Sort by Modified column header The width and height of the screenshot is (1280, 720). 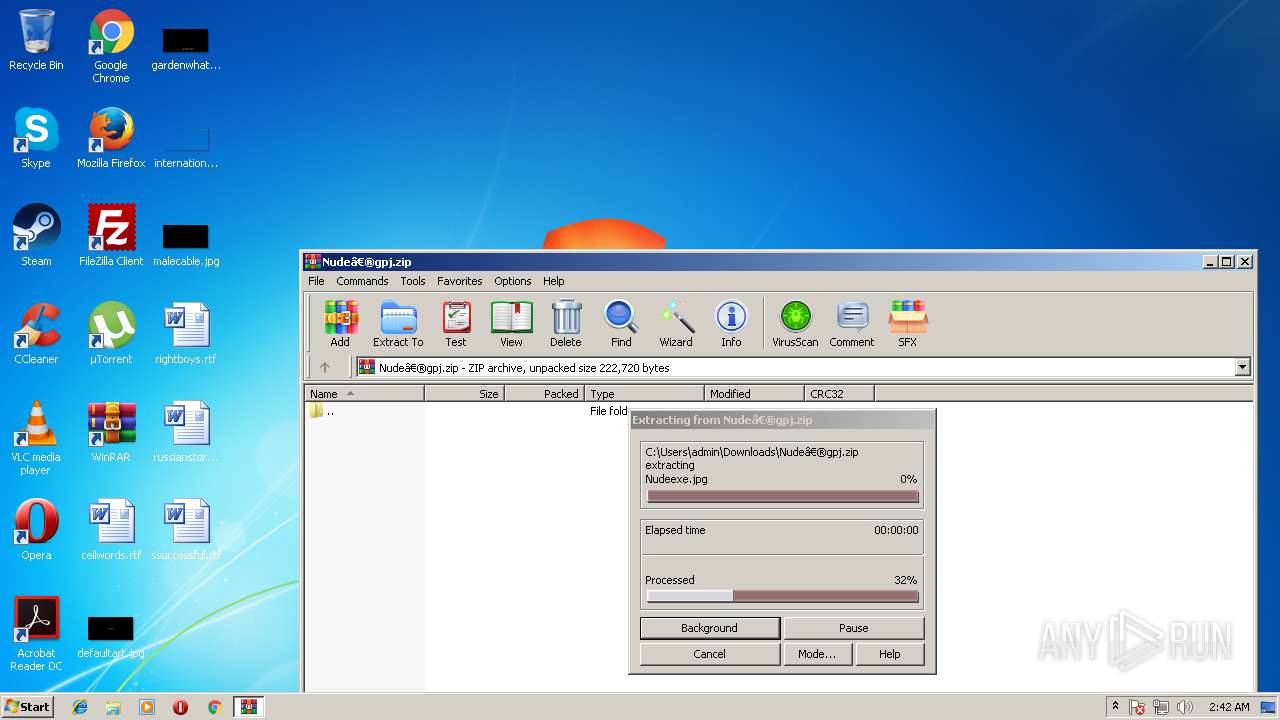[x=755, y=394]
